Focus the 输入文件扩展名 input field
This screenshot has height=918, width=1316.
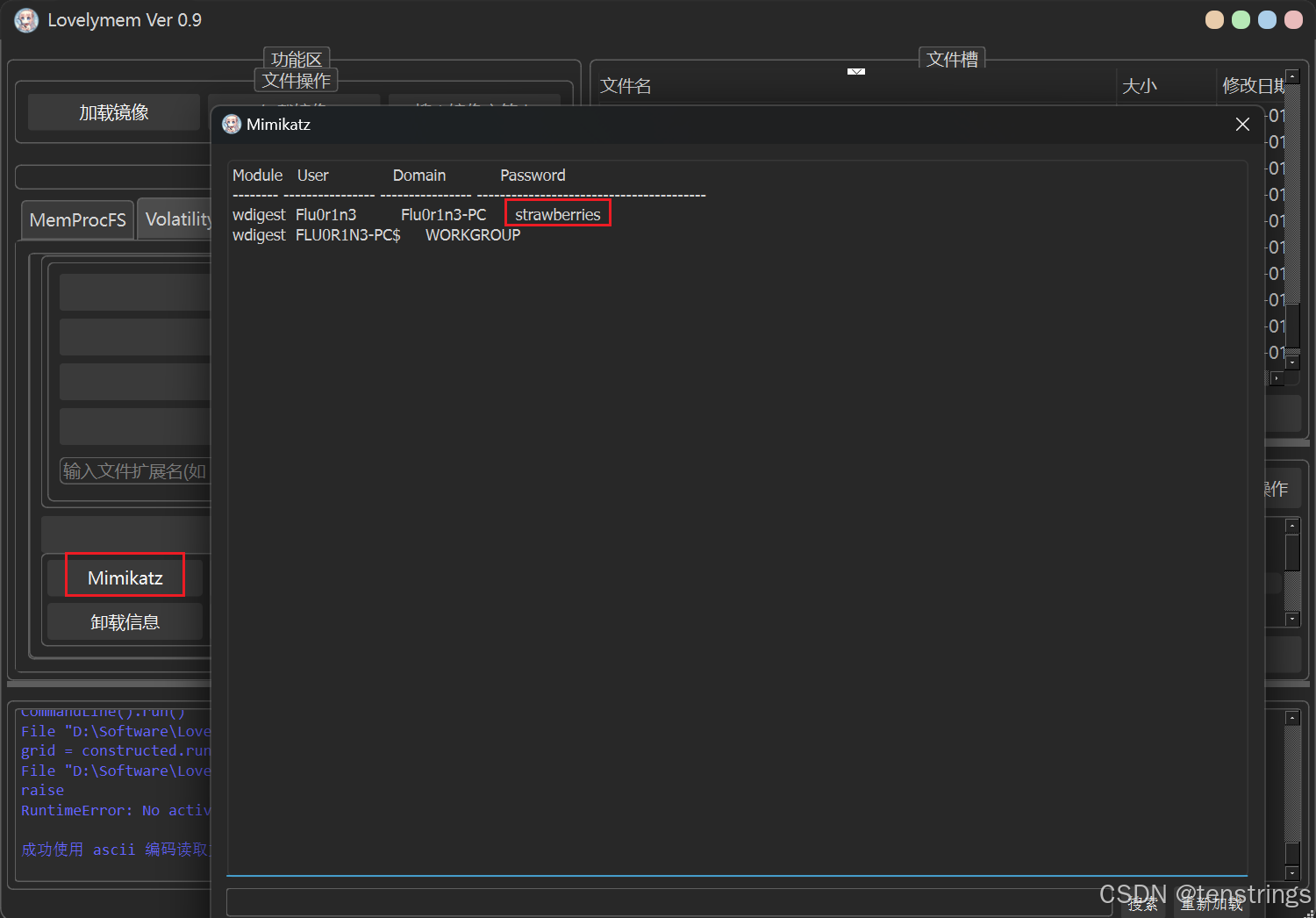pyautogui.click(x=135, y=471)
